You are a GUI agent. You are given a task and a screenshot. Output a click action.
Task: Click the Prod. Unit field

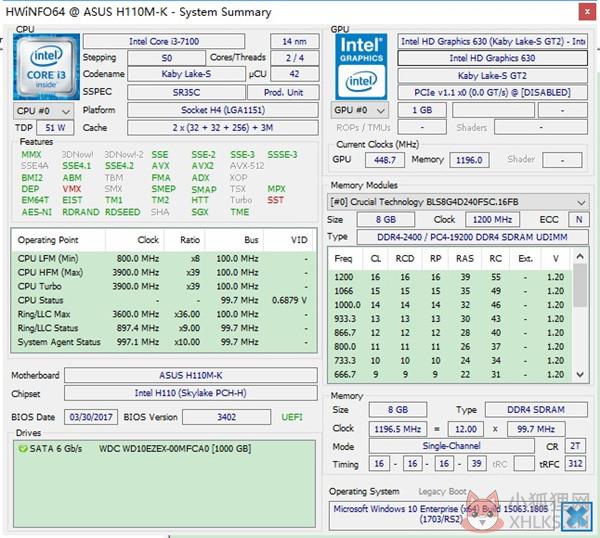coord(283,92)
